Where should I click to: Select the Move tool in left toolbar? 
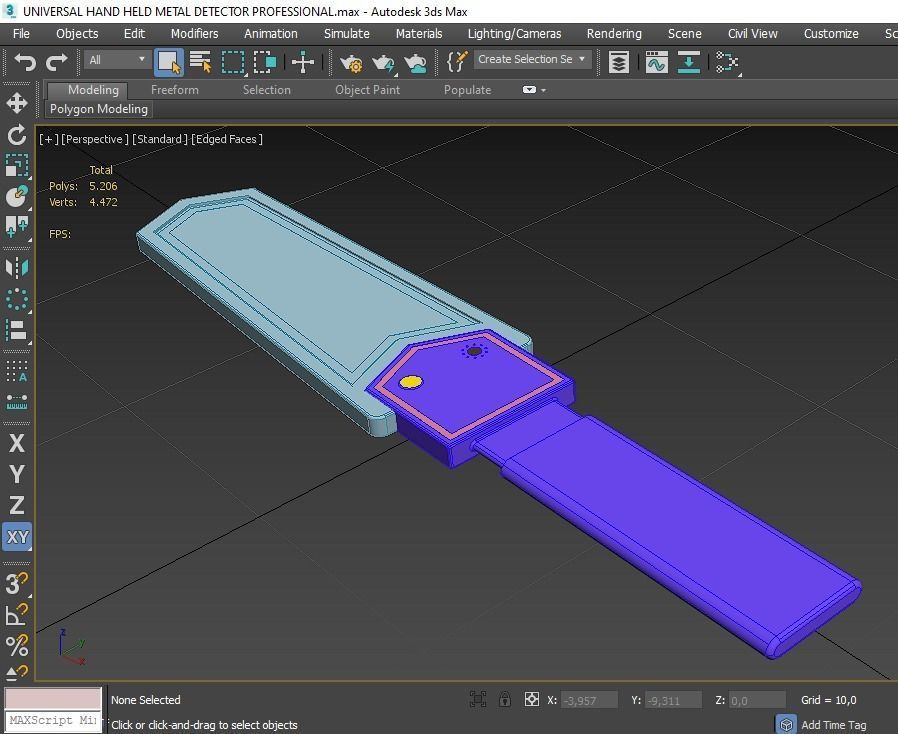17,103
